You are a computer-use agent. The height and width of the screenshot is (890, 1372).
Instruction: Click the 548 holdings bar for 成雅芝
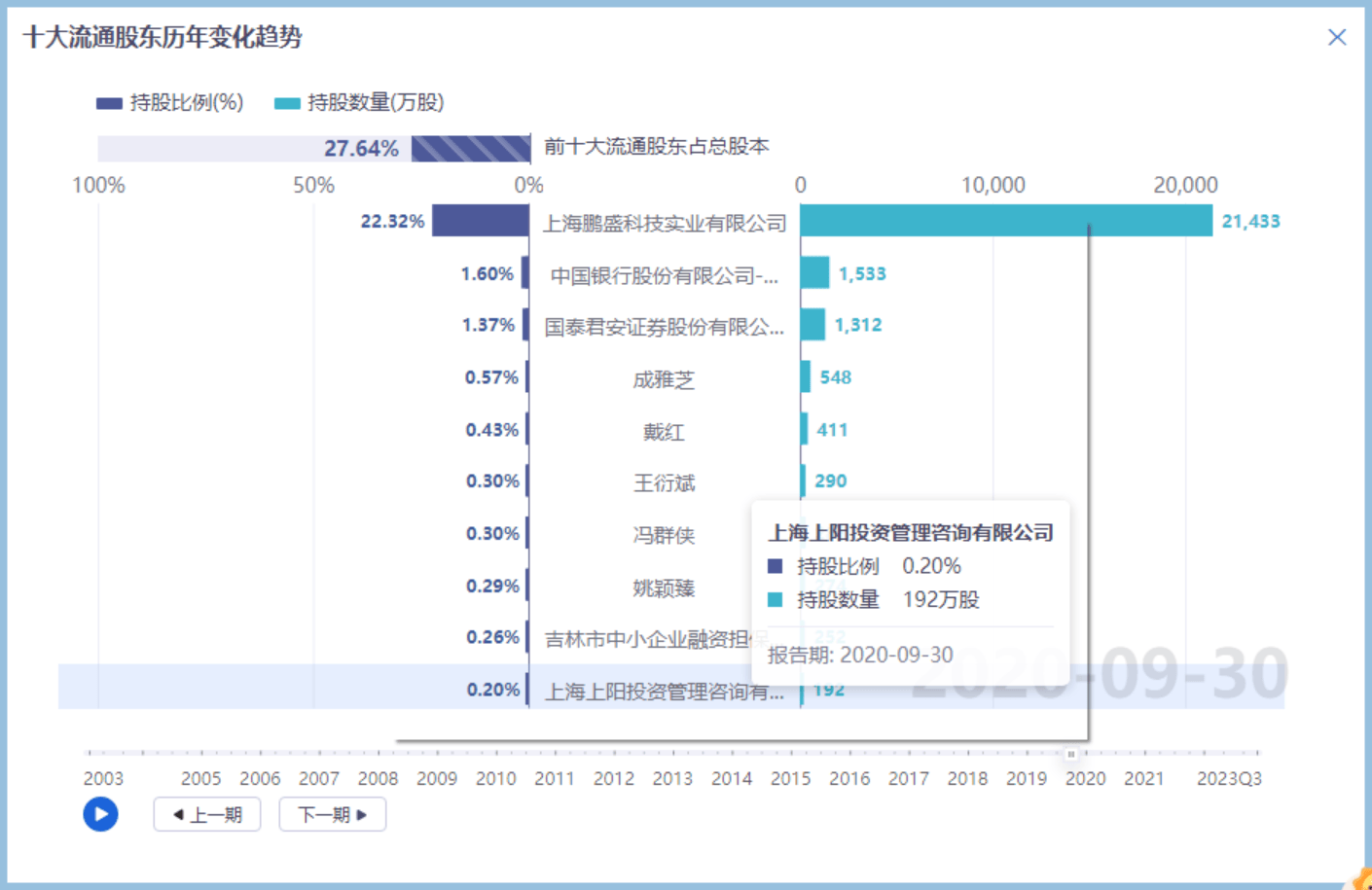pos(806,376)
